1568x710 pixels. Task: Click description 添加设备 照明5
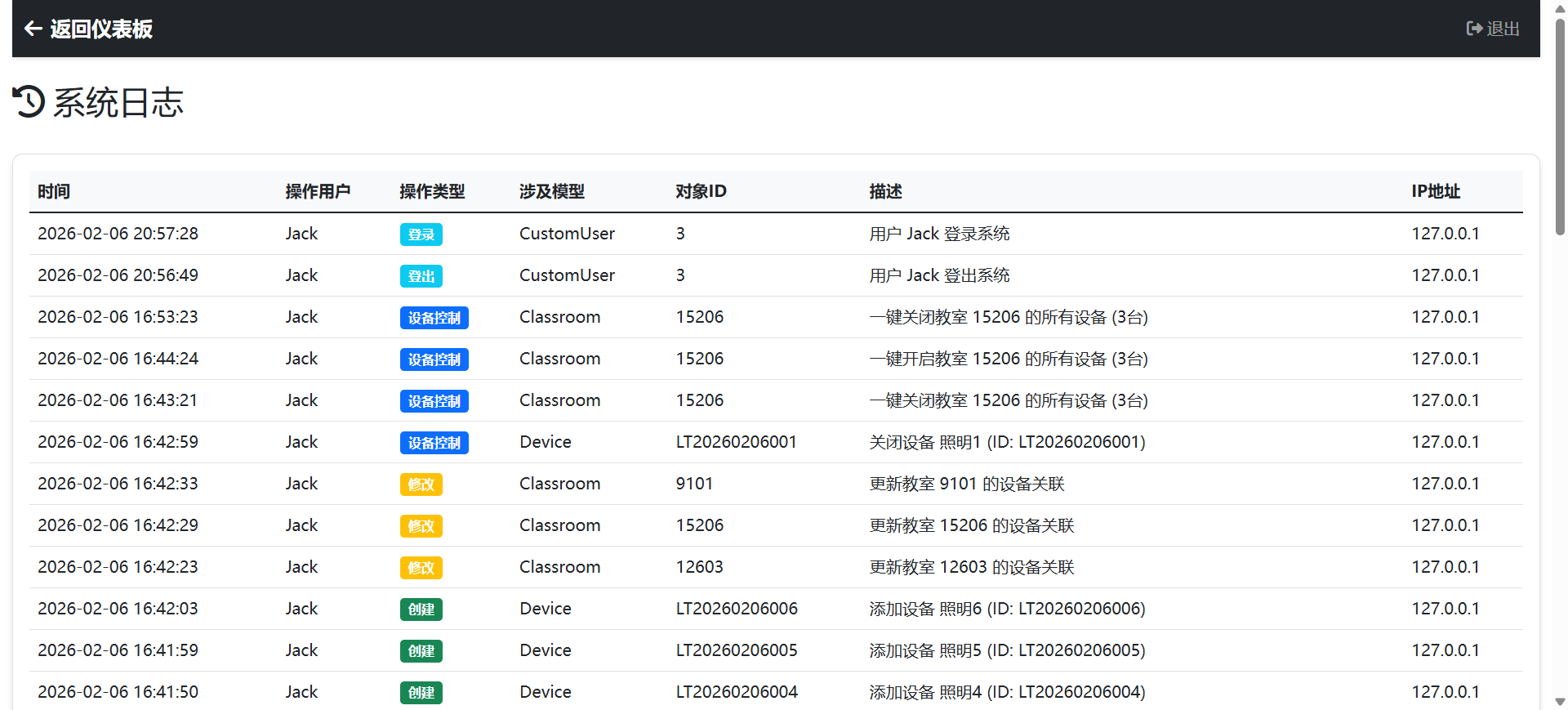pyautogui.click(x=1007, y=650)
